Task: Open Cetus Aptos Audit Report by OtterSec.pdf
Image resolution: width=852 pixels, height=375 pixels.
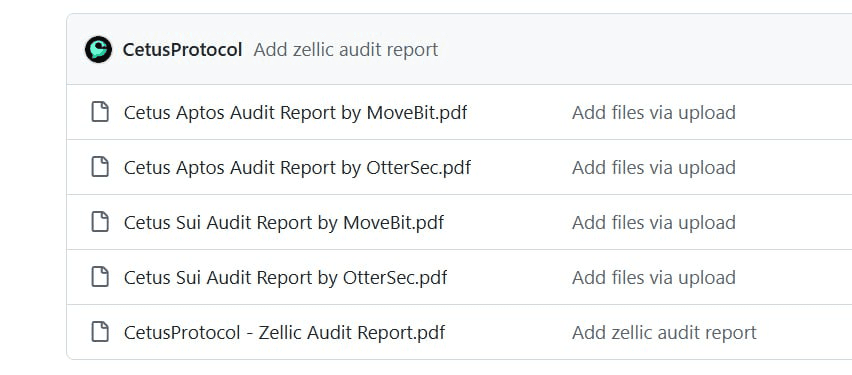Action: point(297,167)
